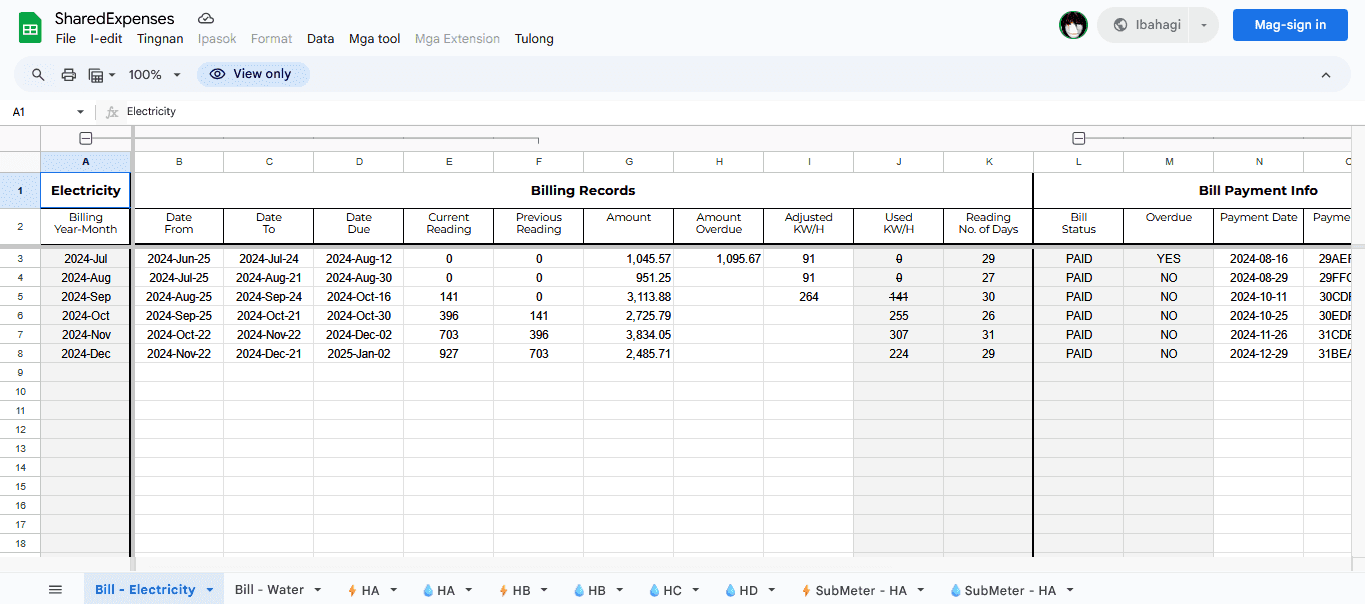Open the search magnifier tool
Viewport: 1365px width, 604px height.
38,75
